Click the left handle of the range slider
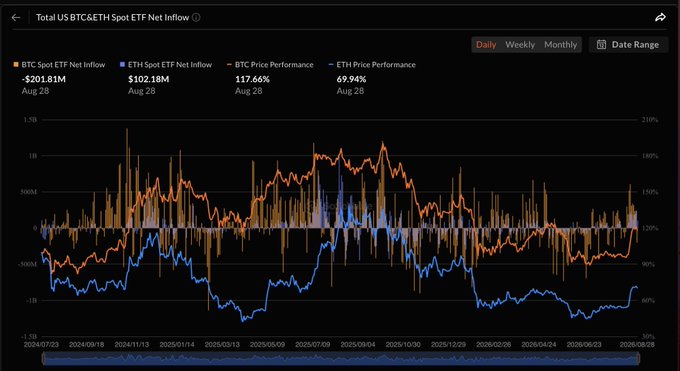Viewport: 680px width, 371px height. click(x=44, y=358)
